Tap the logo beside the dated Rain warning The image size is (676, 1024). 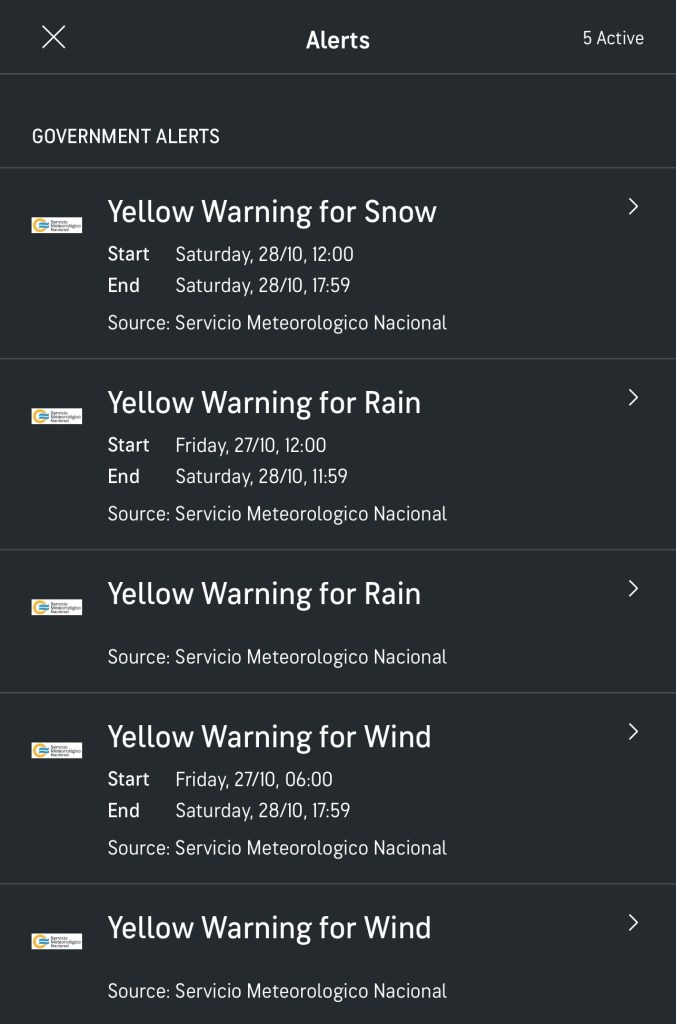pos(57,416)
